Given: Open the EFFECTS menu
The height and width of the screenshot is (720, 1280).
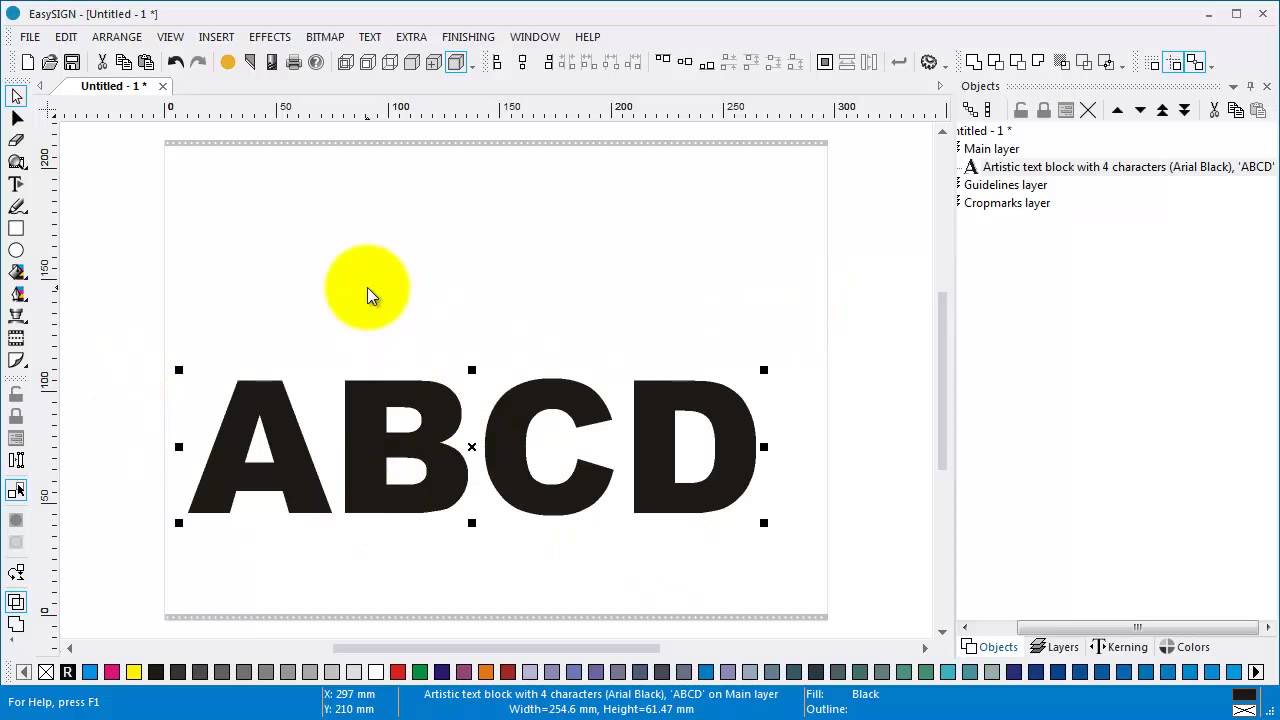Looking at the screenshot, I should pos(270,37).
